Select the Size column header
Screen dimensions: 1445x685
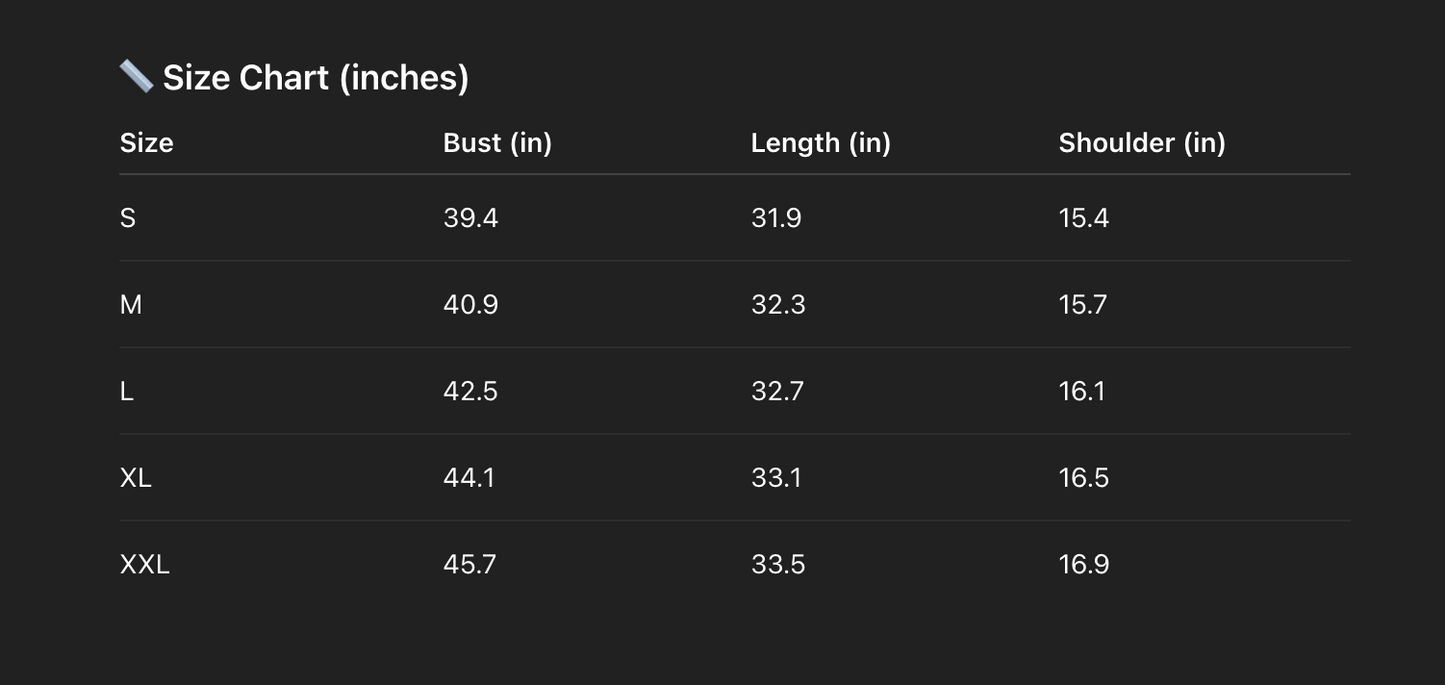[146, 143]
